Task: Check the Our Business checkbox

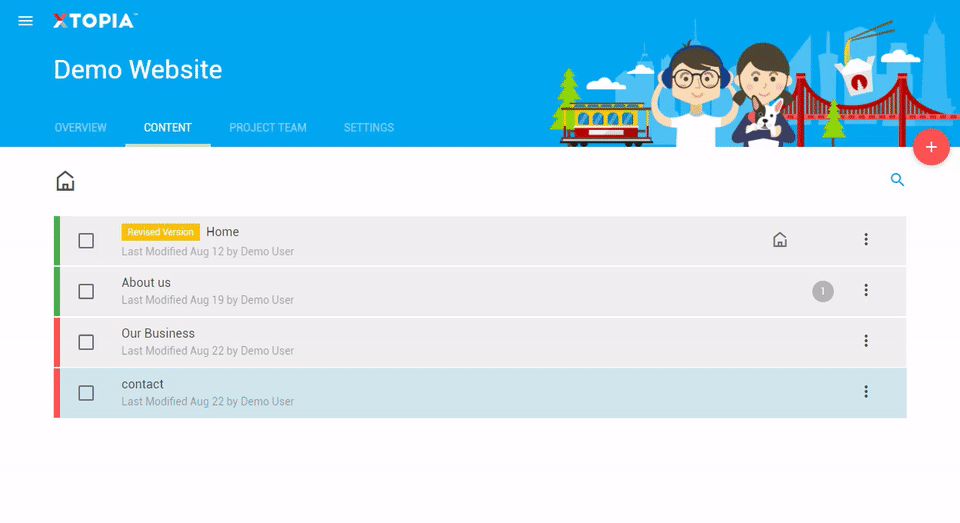Action: (x=86, y=342)
